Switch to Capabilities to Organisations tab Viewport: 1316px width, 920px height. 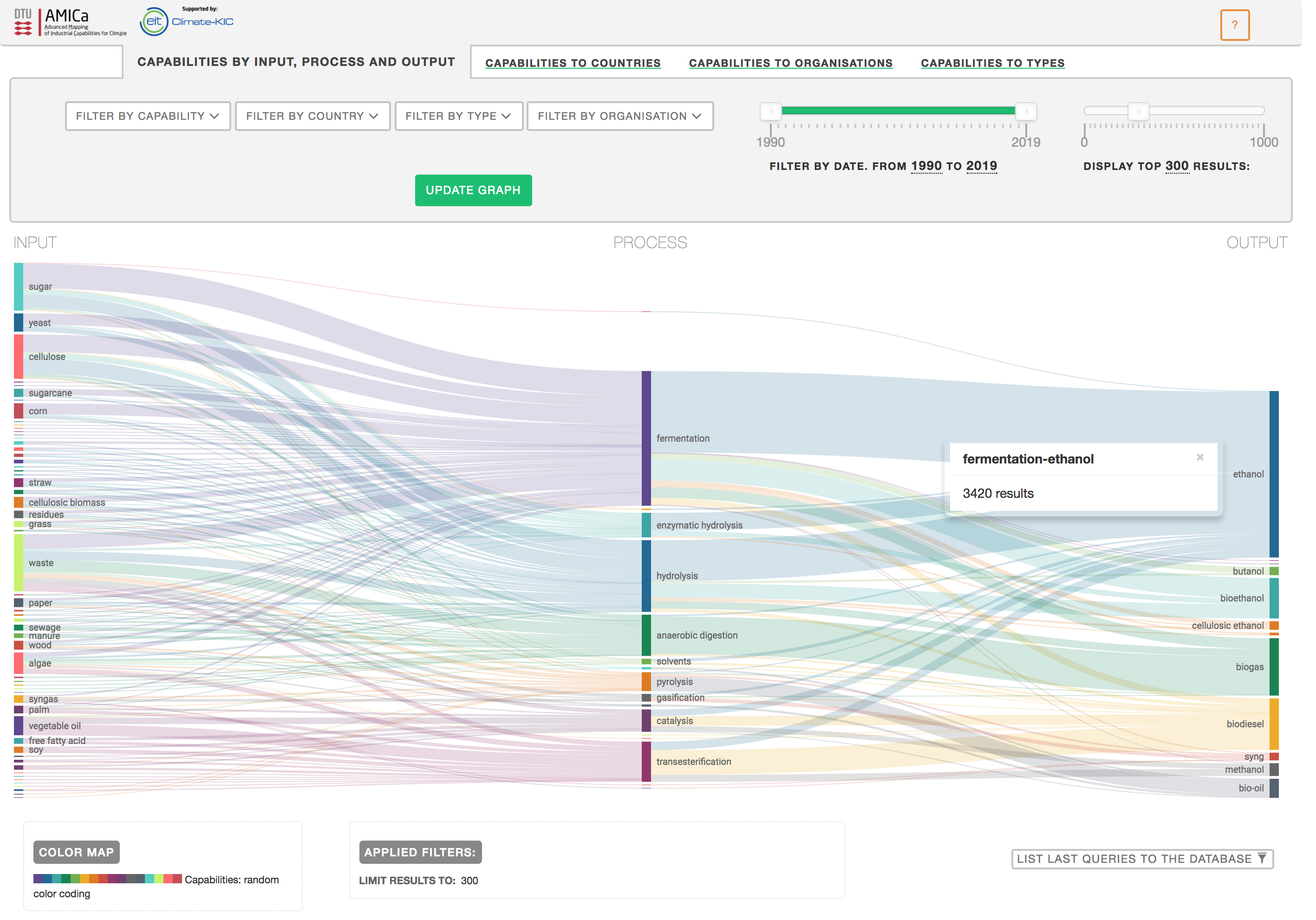(799, 64)
